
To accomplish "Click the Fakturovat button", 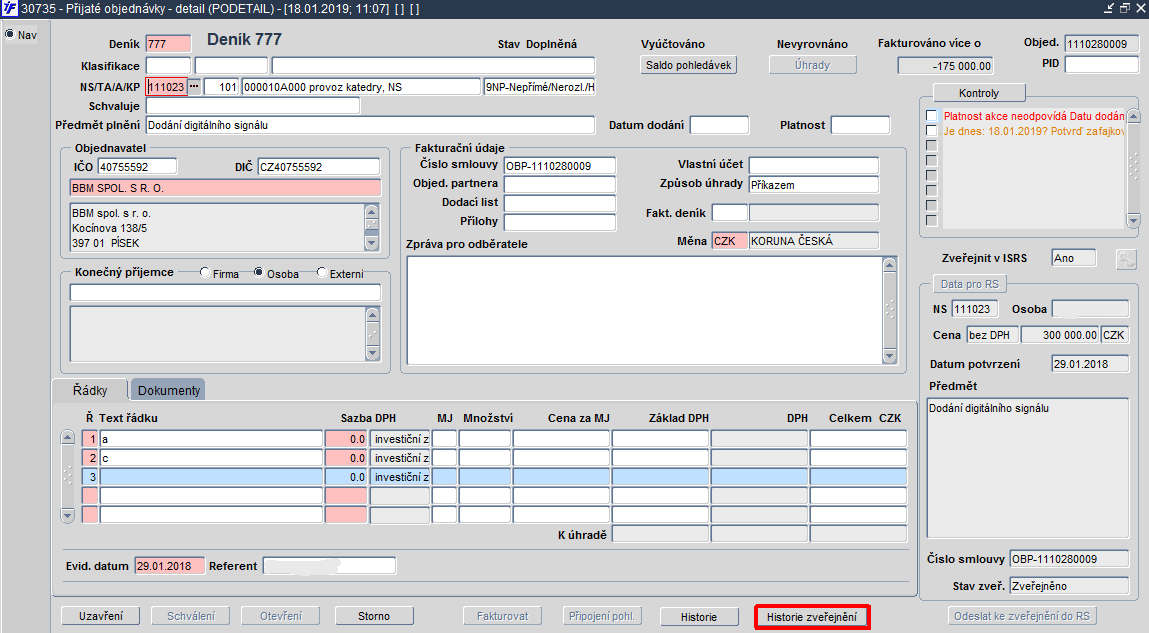I will tap(502, 616).
